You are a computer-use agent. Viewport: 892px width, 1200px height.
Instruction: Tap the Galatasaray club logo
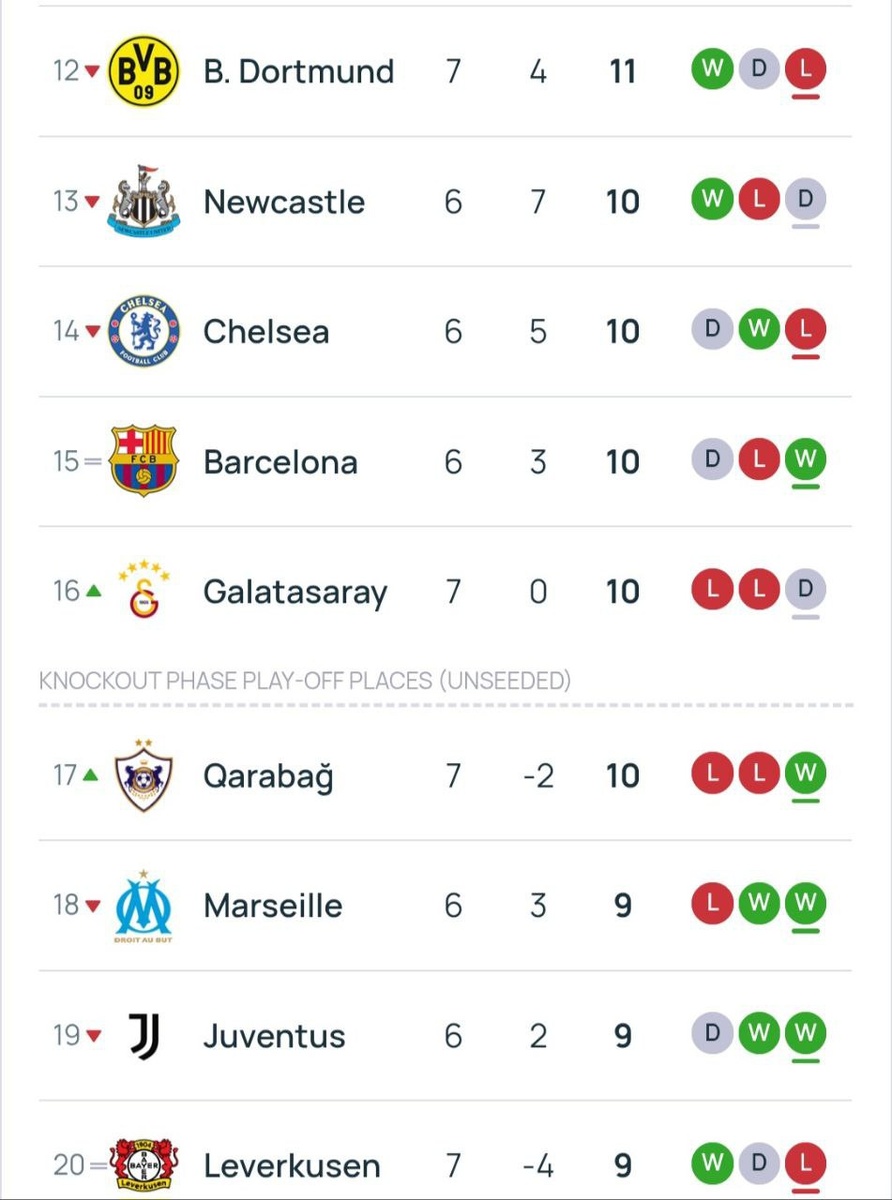pyautogui.click(x=143, y=591)
